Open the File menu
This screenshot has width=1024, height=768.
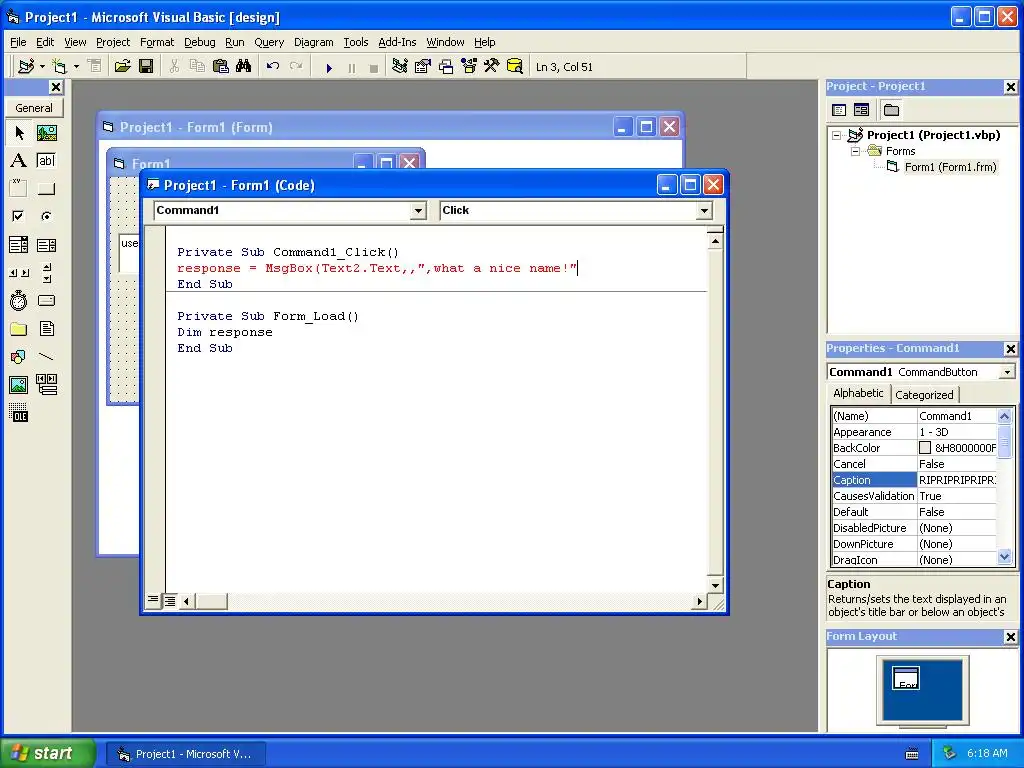[18, 42]
